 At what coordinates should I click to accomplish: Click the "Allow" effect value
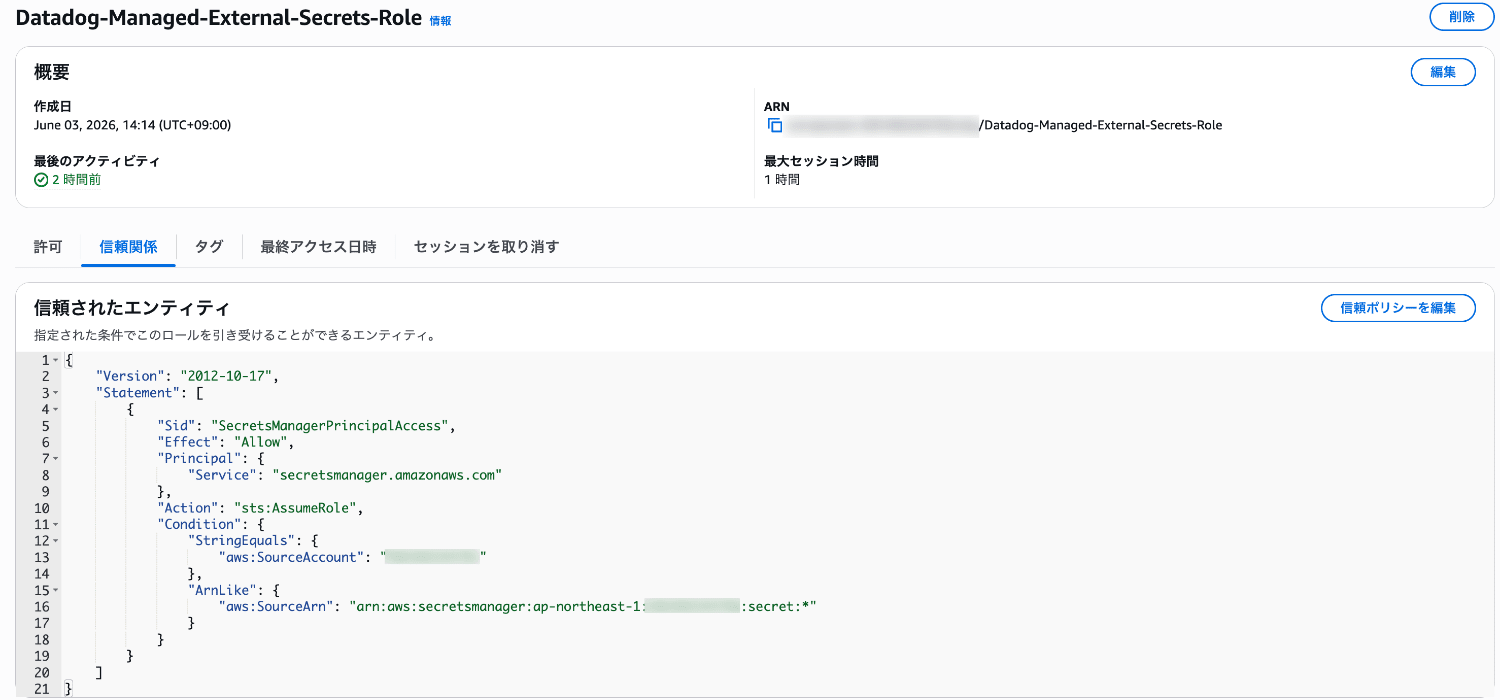coord(263,442)
